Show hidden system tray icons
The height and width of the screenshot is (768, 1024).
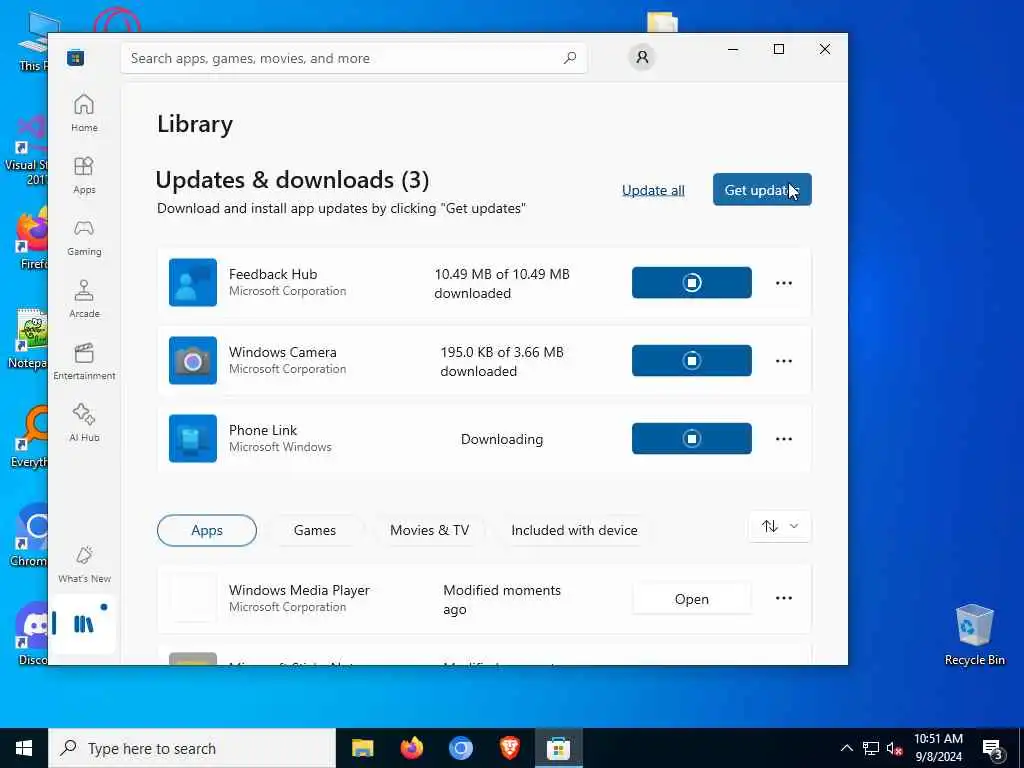click(846, 748)
